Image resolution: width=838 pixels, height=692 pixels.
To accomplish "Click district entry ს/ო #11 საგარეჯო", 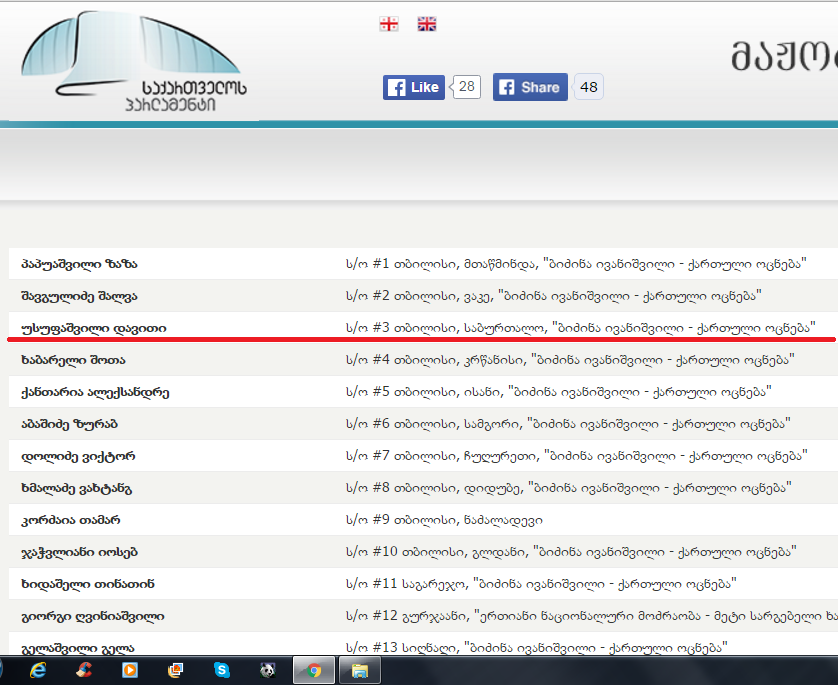I will click(x=541, y=584).
